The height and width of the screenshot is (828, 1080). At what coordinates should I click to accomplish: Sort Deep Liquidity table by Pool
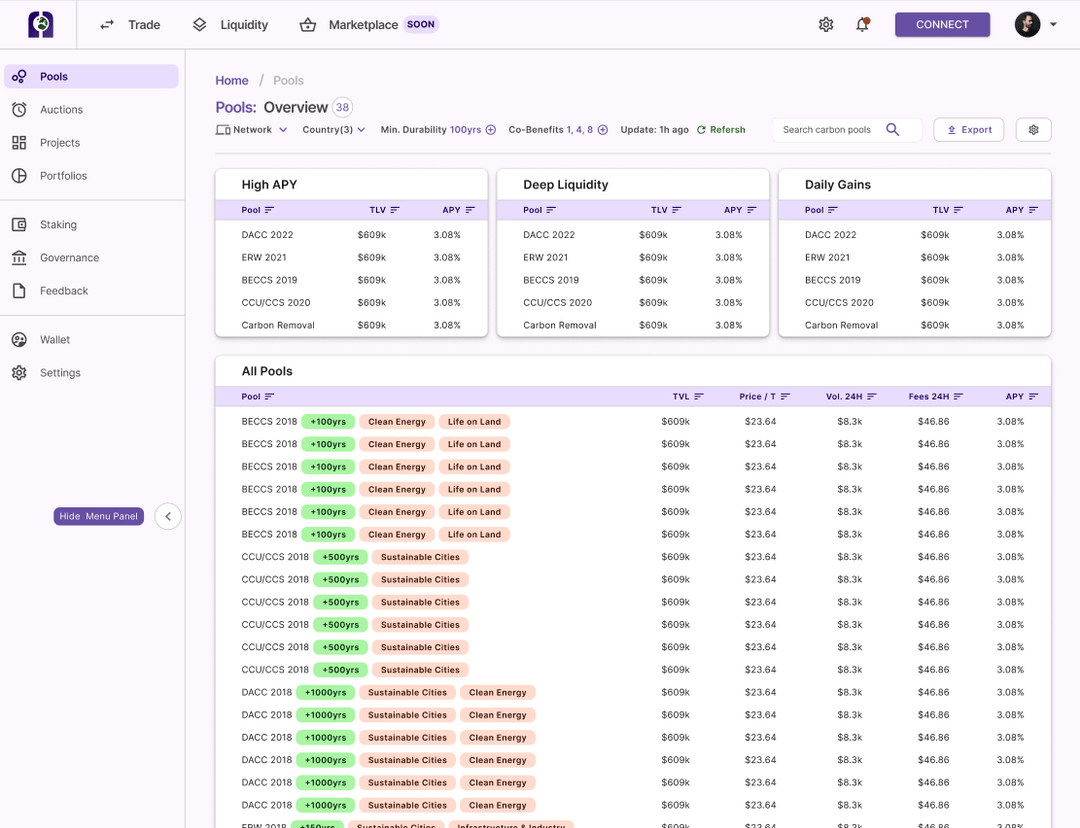(x=539, y=210)
